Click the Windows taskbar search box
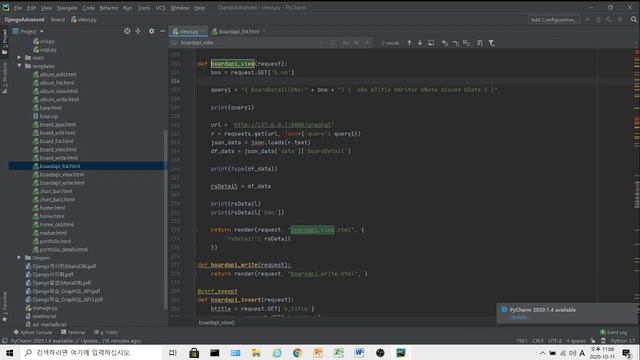Image resolution: width=640 pixels, height=360 pixels. click(x=92, y=353)
